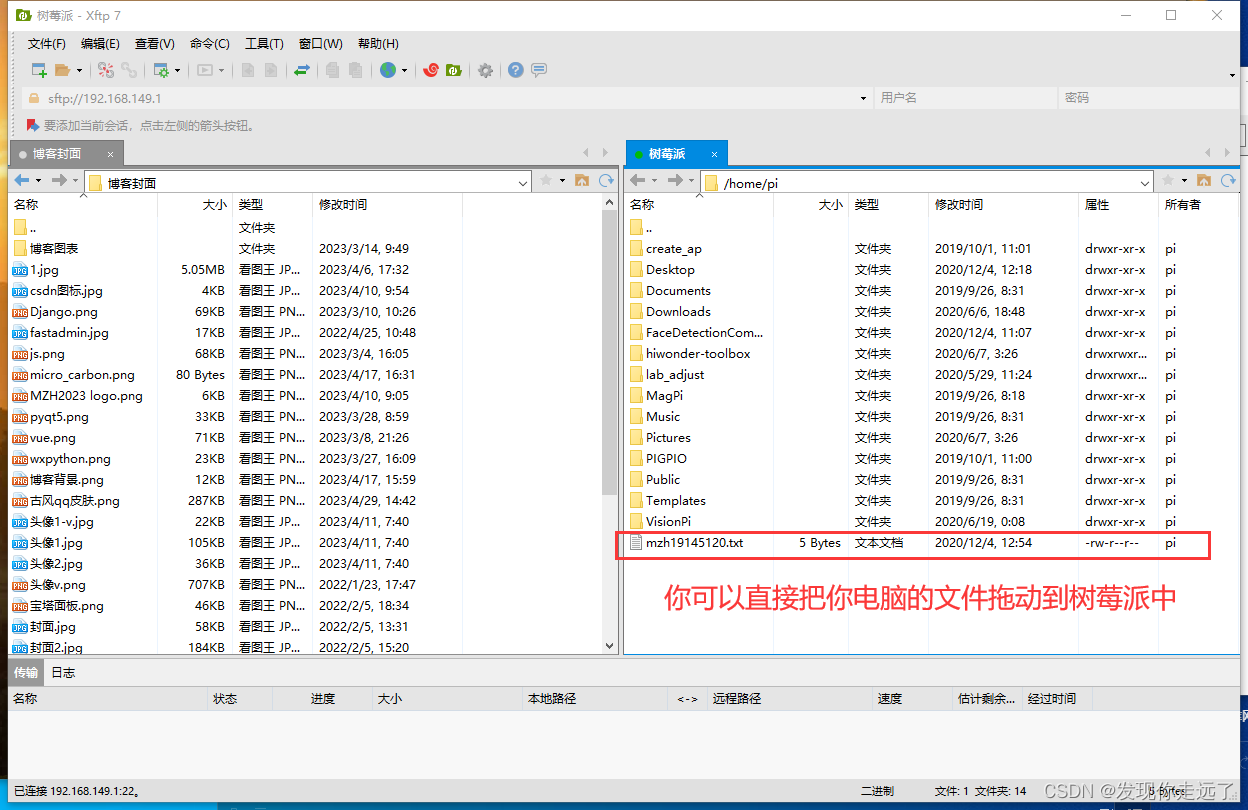Expand the globe icon dropdown arrow
The image size is (1248, 810).
[404, 70]
